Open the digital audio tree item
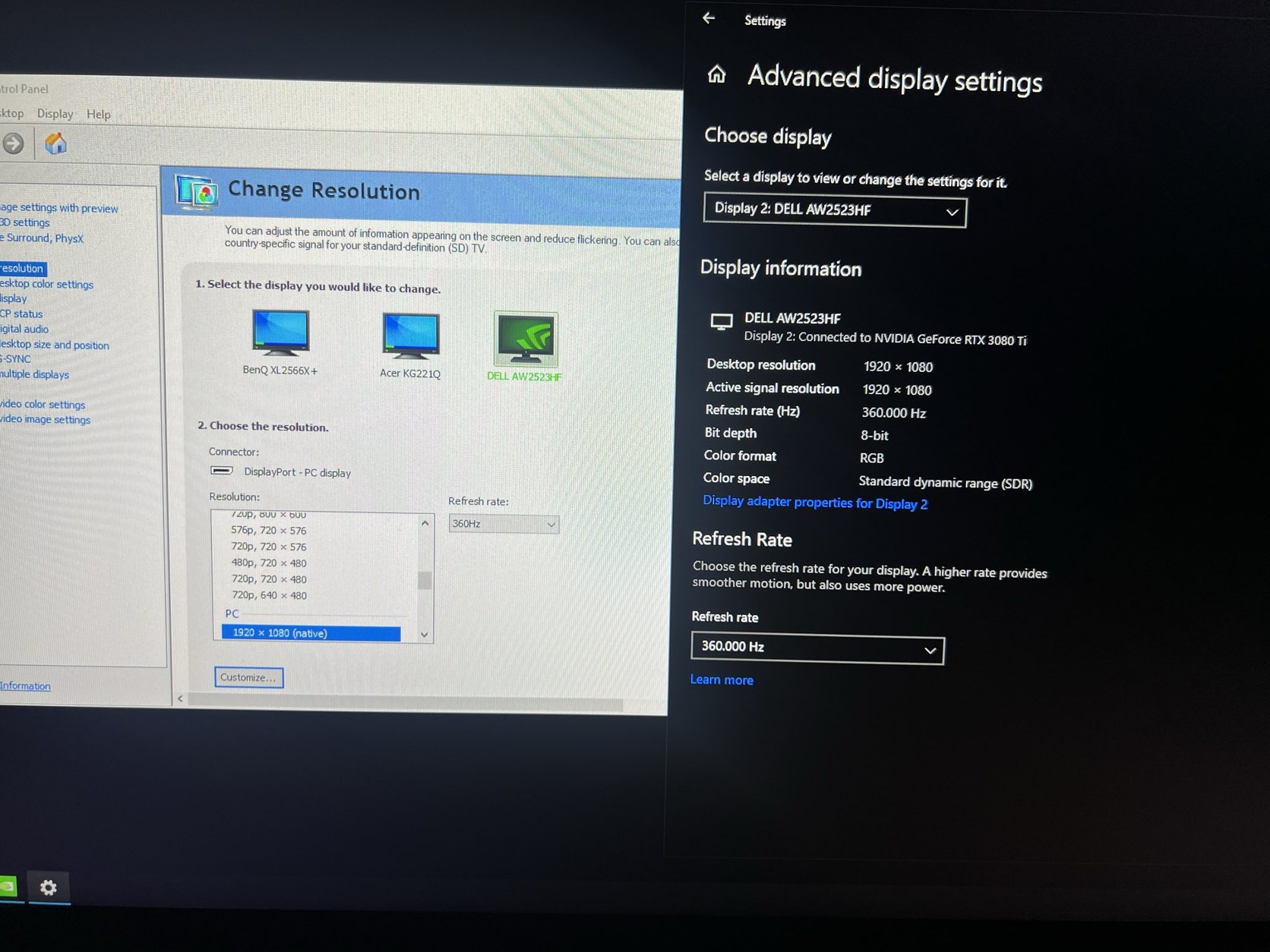This screenshot has width=1270, height=952. click(x=24, y=329)
